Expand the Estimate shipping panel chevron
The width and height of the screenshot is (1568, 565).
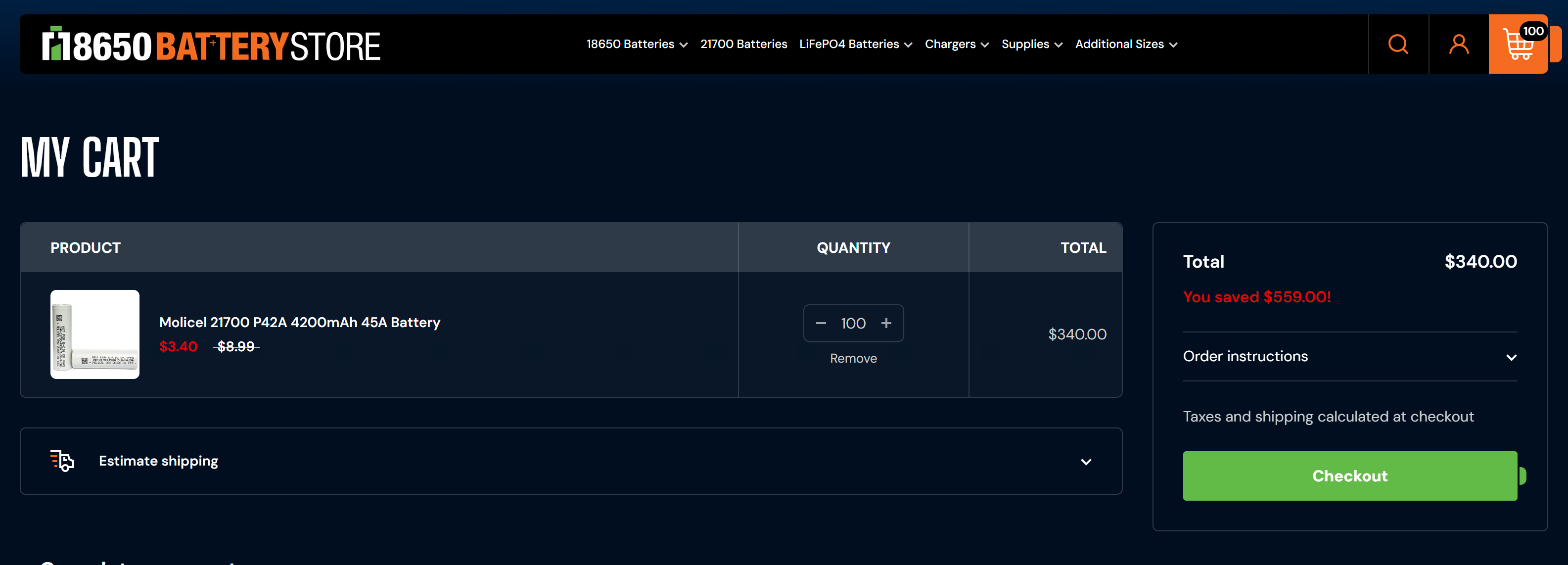tap(1085, 462)
